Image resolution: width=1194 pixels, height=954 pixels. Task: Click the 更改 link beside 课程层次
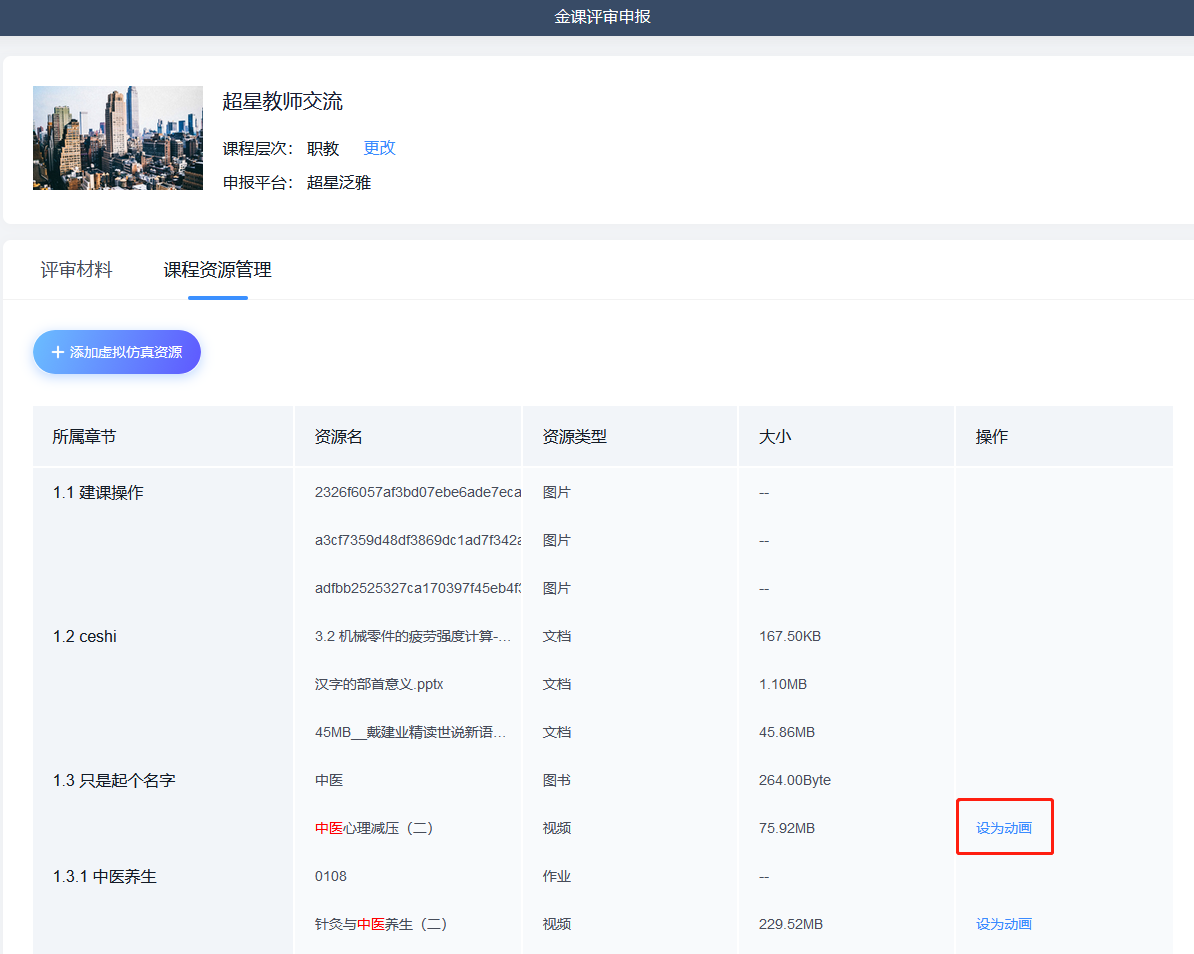[x=379, y=148]
